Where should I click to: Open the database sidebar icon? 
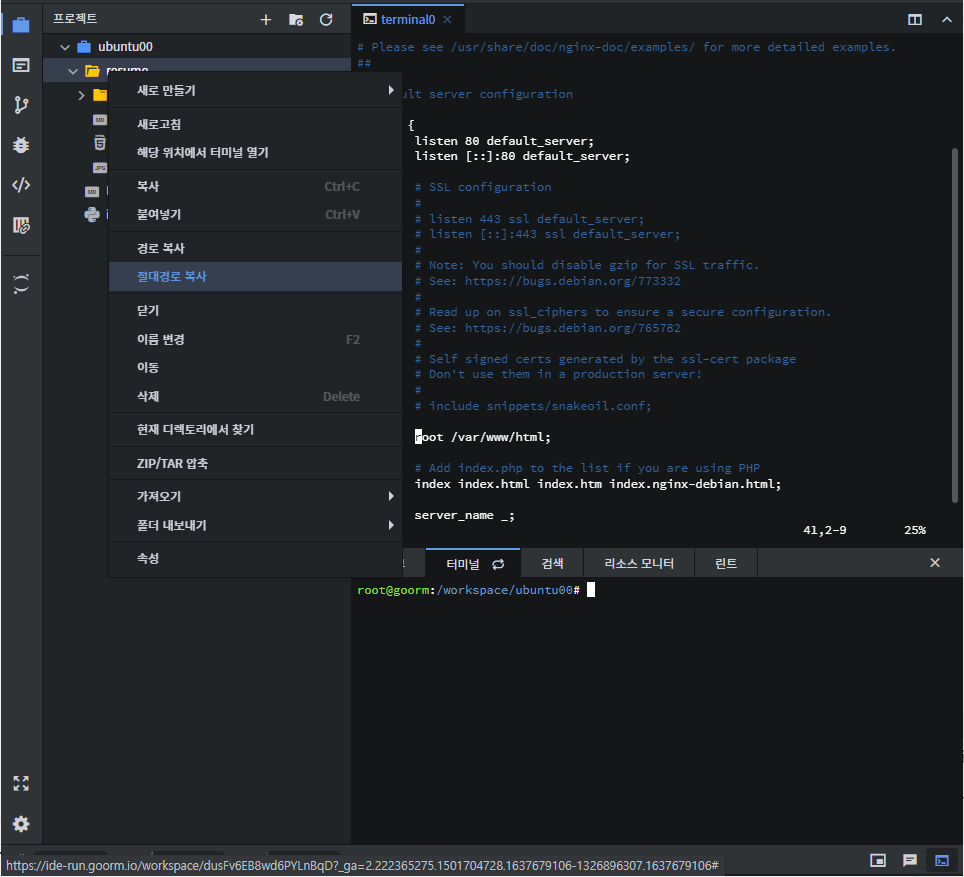pos(21,225)
